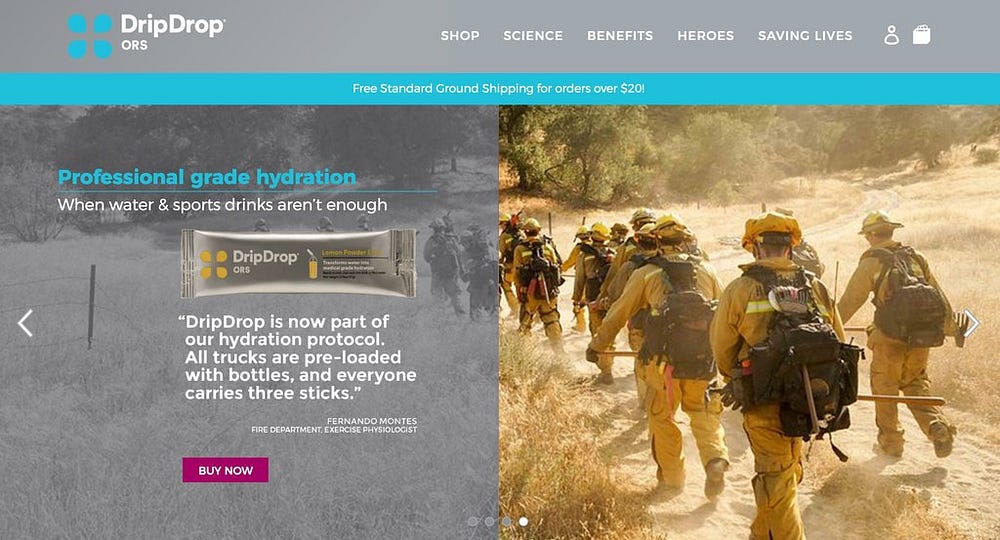The width and height of the screenshot is (1000, 540).
Task: Open the user account icon
Action: tap(891, 35)
